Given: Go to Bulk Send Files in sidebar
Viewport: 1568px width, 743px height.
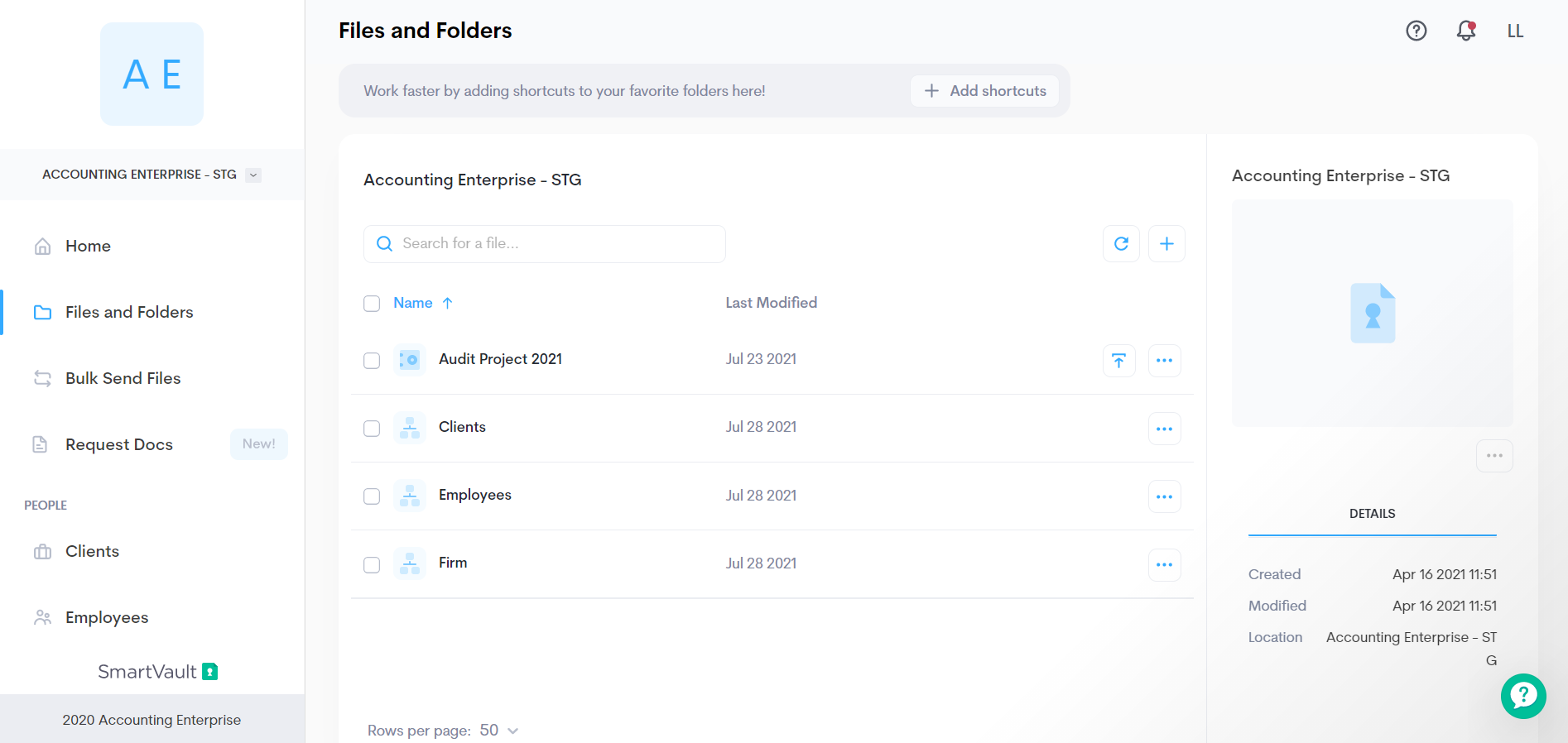Looking at the screenshot, I should pos(123,378).
